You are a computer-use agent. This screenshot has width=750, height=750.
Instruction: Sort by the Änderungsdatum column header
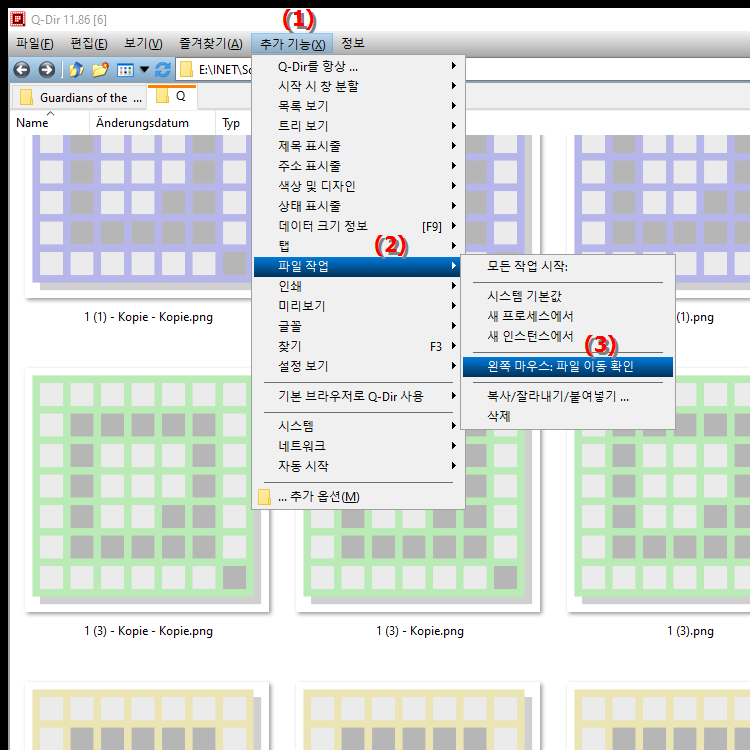(x=152, y=123)
